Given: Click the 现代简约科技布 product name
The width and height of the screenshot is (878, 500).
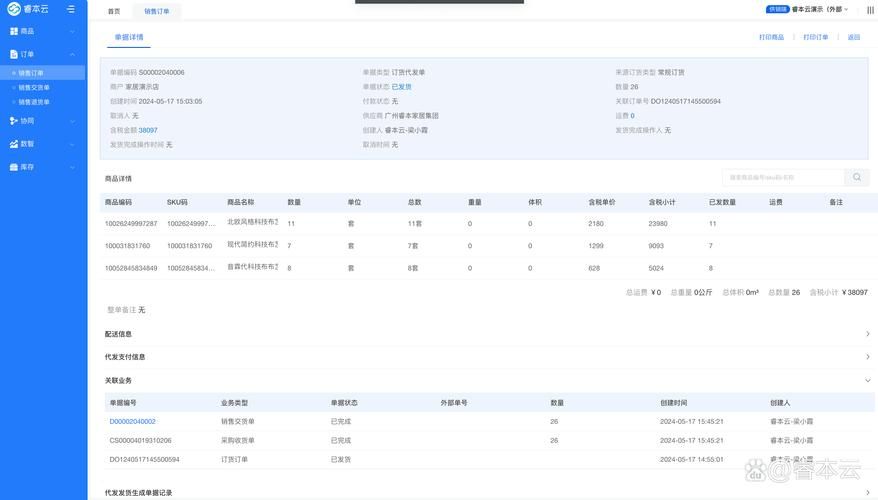Looking at the screenshot, I should pos(253,244).
